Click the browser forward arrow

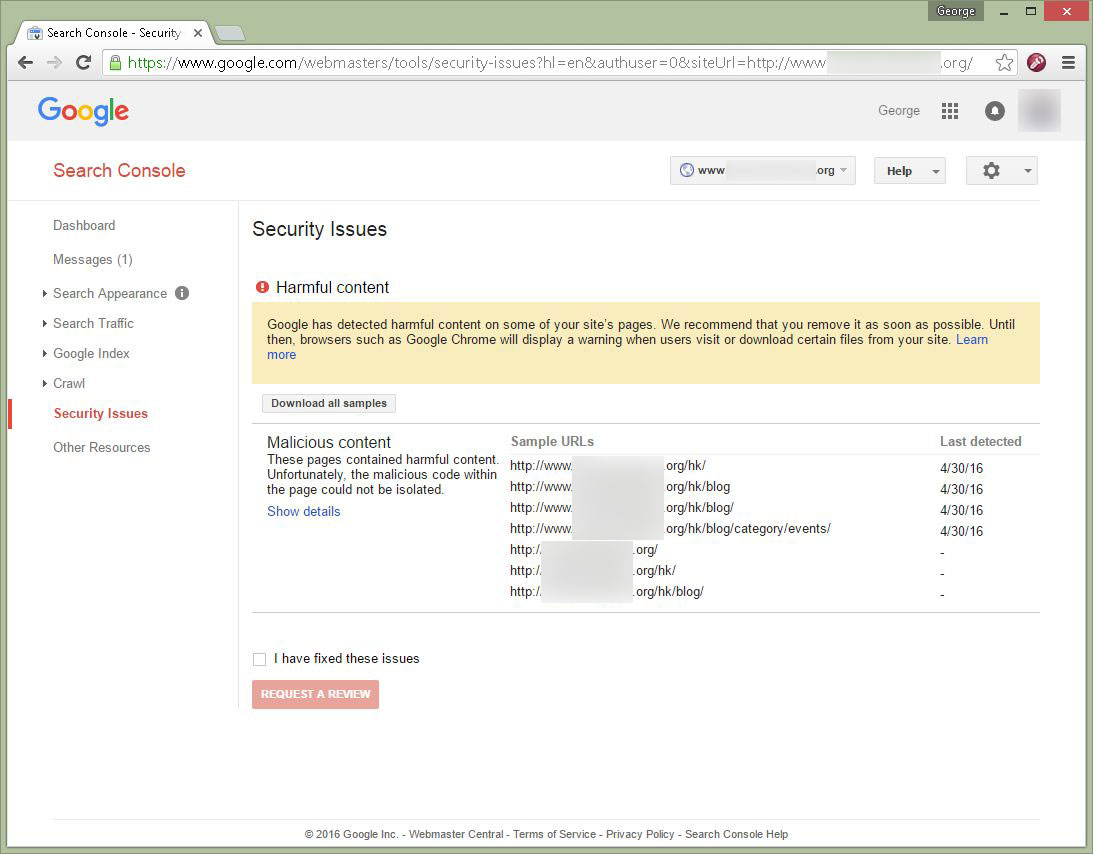pos(54,63)
